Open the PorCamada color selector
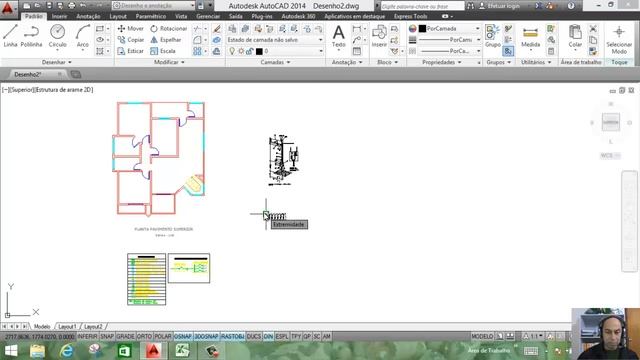The width and height of the screenshot is (640, 360). 444,29
